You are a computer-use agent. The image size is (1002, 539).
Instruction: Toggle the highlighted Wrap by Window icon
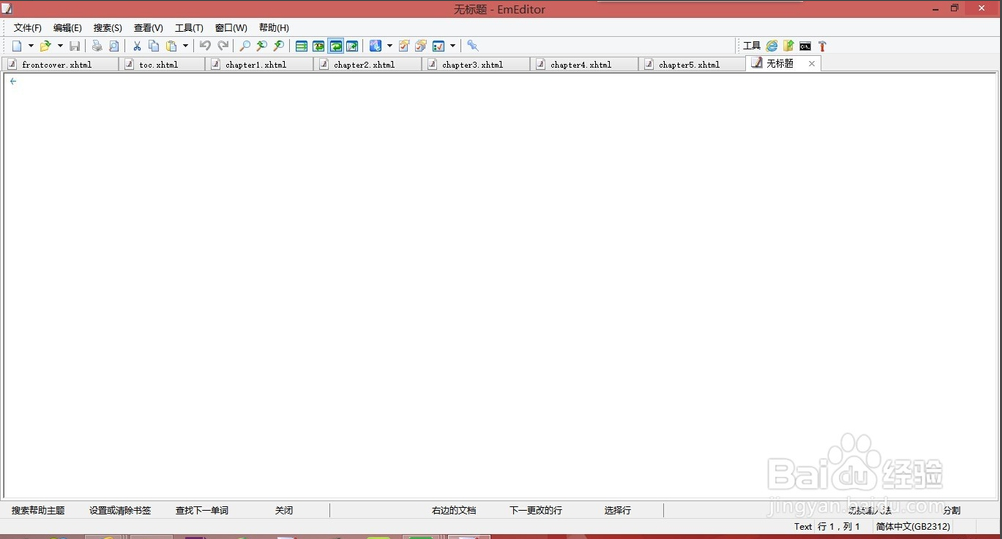point(335,46)
